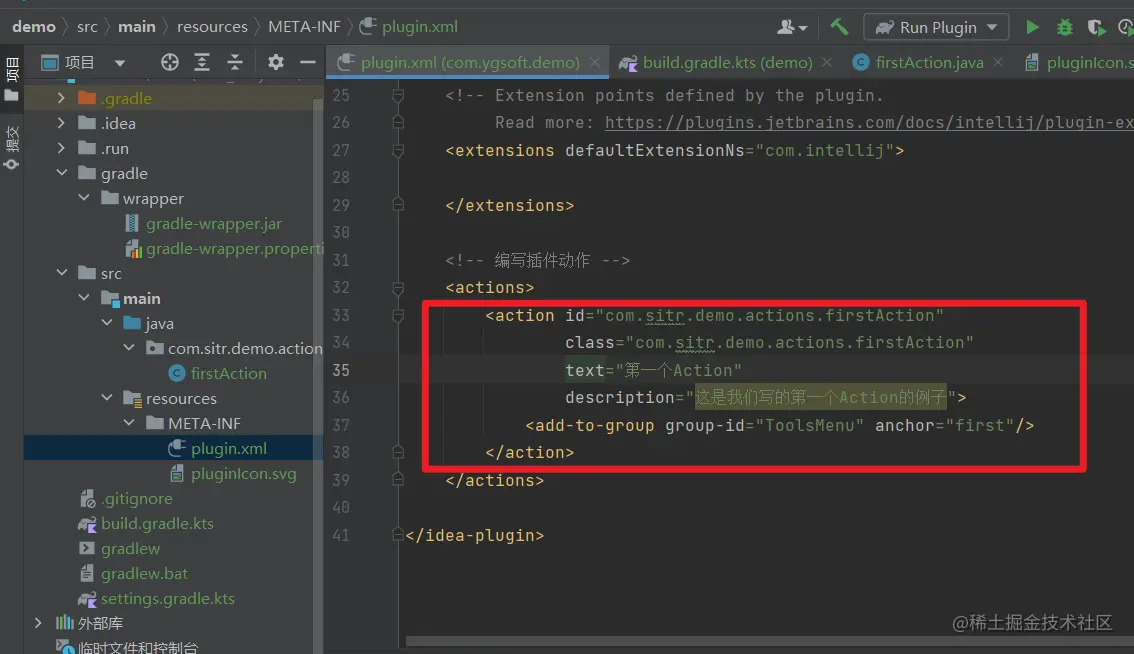Collapse the META-INF folder
1134x654 pixels.
tap(129, 422)
